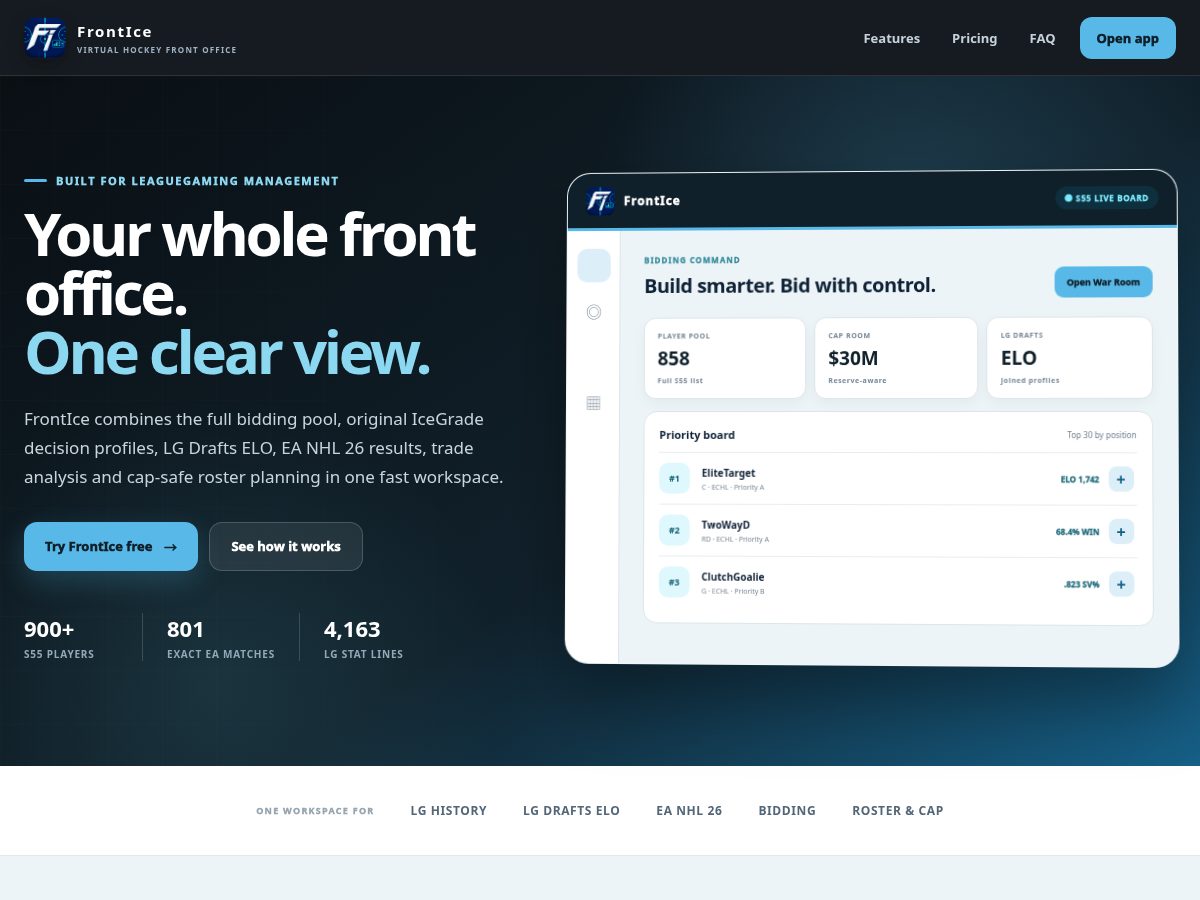
Task: Click the FrontIce logo inside the mockup
Action: 599,201
